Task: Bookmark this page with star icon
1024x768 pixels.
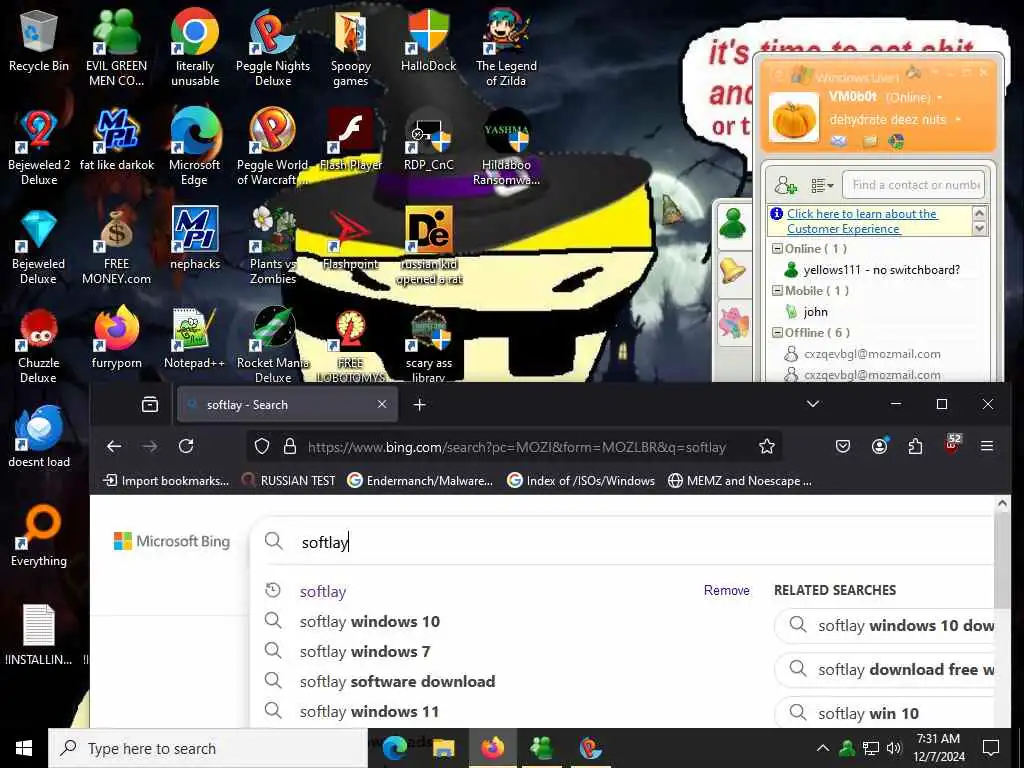Action: (767, 446)
